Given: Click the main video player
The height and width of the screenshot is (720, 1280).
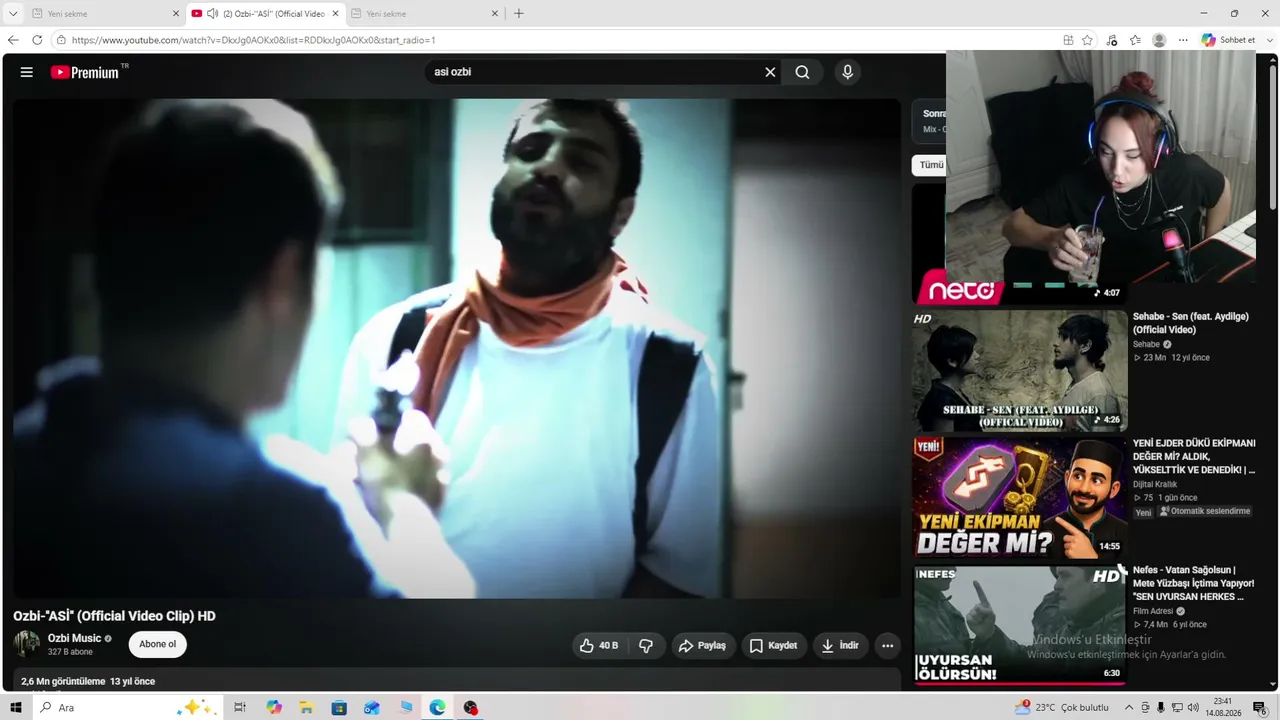Looking at the screenshot, I should 457,348.
